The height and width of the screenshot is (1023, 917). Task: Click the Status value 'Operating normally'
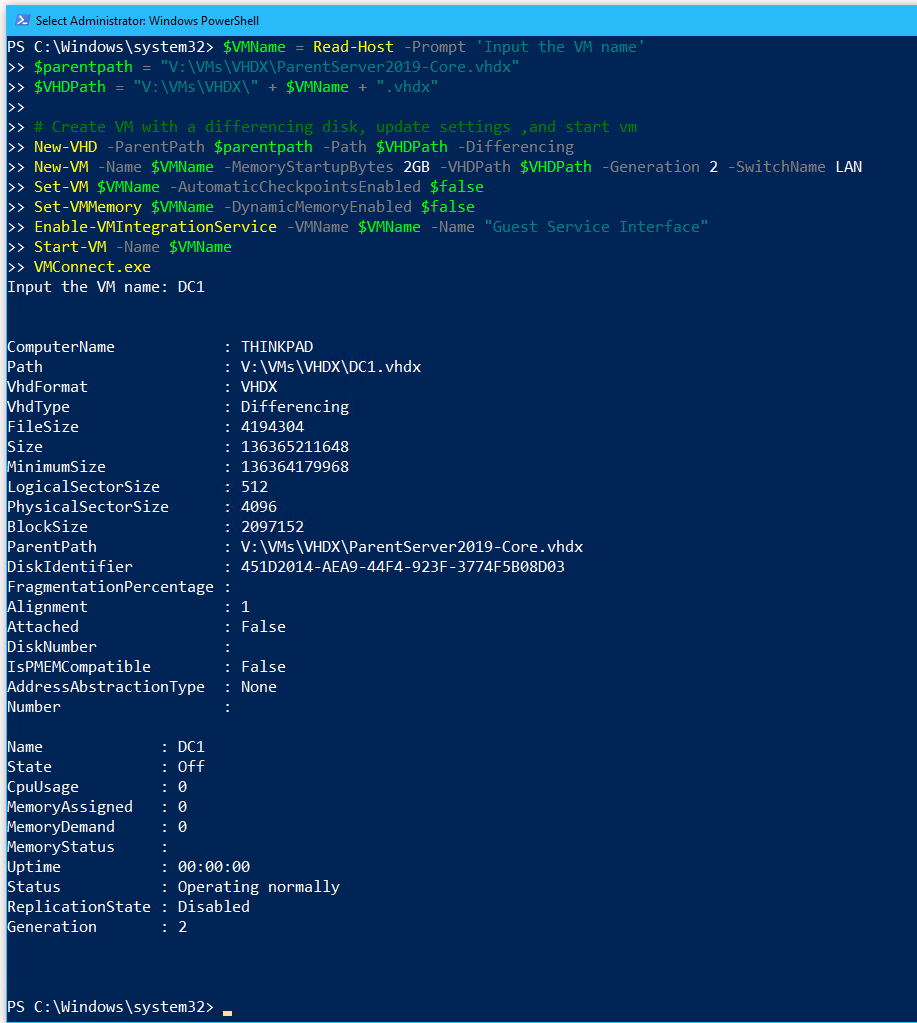click(259, 887)
